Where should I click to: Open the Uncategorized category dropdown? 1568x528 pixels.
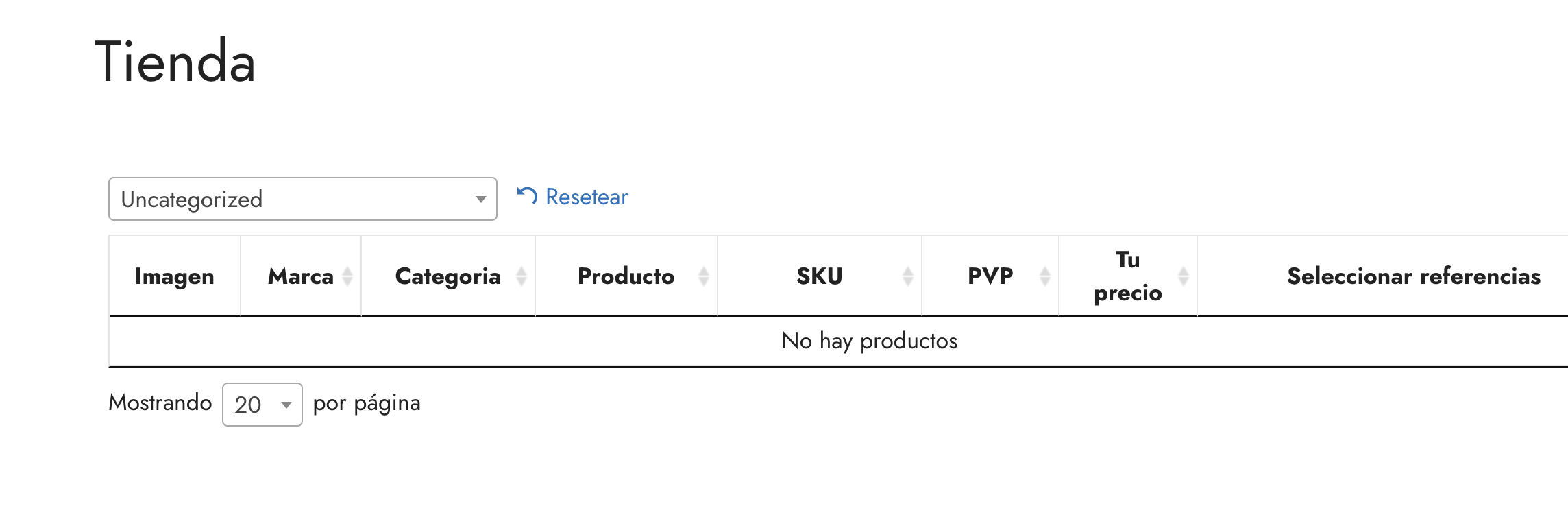pyautogui.click(x=303, y=199)
